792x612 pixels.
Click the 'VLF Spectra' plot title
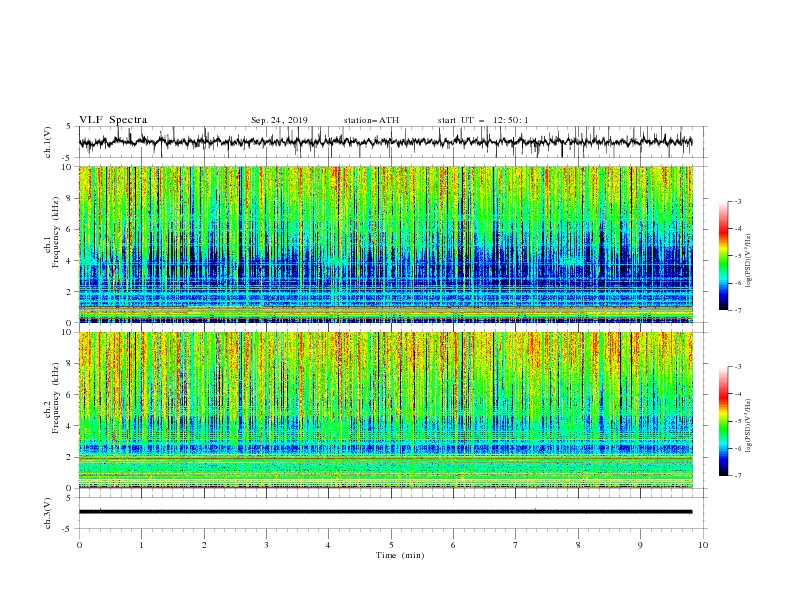(x=113, y=120)
